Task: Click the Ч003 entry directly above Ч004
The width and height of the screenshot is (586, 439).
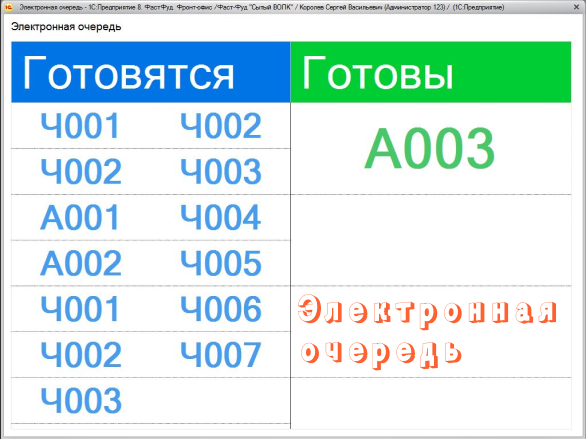Action: 221,171
